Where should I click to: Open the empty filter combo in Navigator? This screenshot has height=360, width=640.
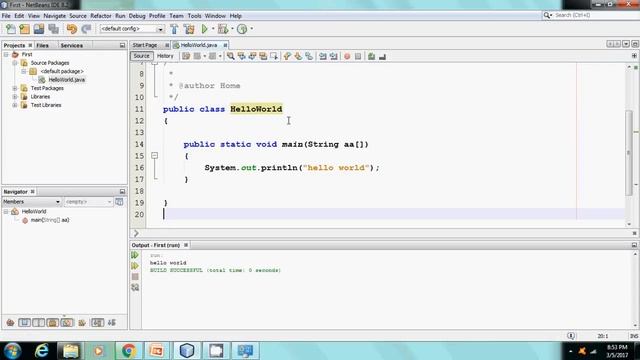pyautogui.click(x=88, y=202)
